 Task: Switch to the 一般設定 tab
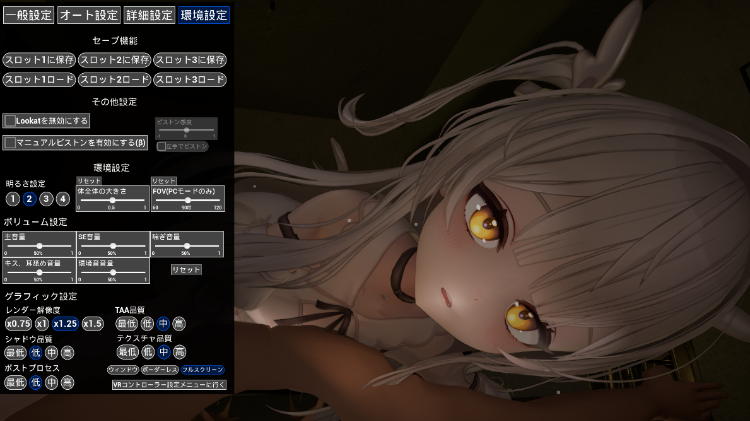(28, 15)
